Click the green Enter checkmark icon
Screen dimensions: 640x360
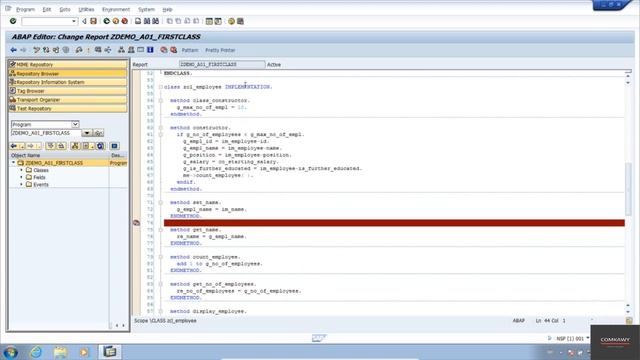[x=13, y=21]
